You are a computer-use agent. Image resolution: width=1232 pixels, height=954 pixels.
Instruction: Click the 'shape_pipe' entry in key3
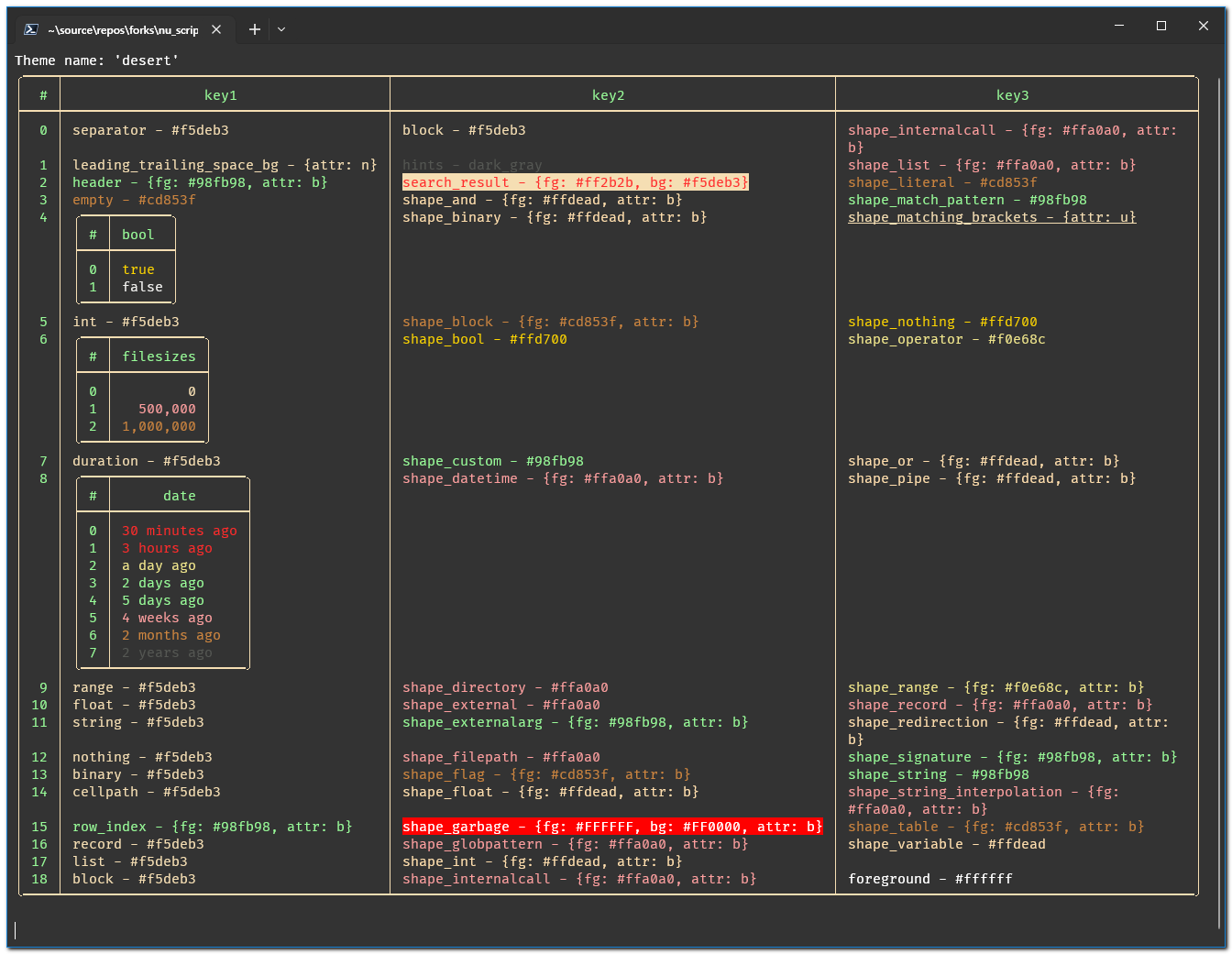point(992,478)
